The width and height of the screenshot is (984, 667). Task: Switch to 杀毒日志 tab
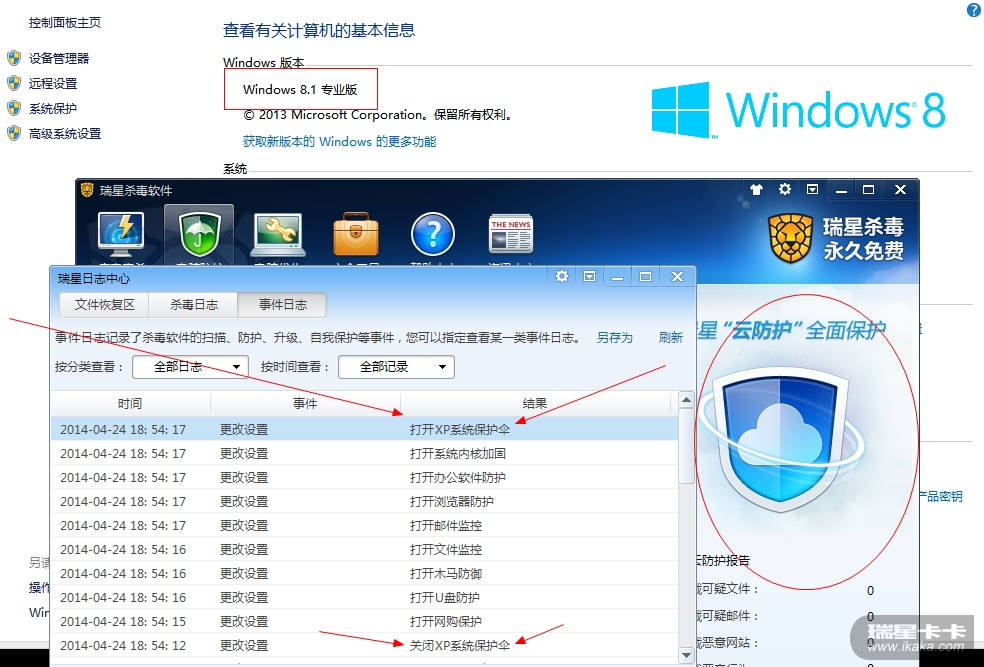click(194, 305)
